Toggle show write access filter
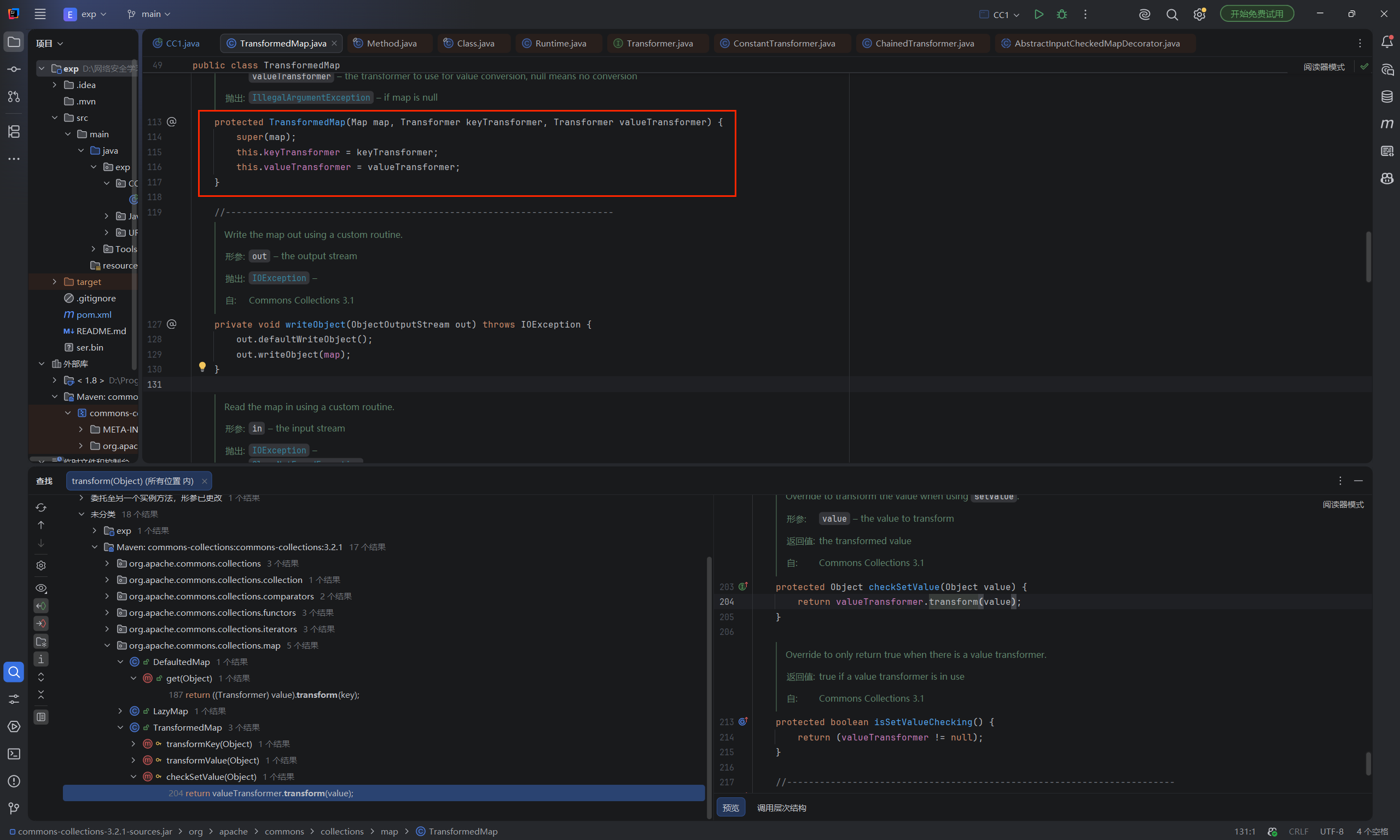Viewport: 1400px width, 840px height. pyautogui.click(x=42, y=624)
